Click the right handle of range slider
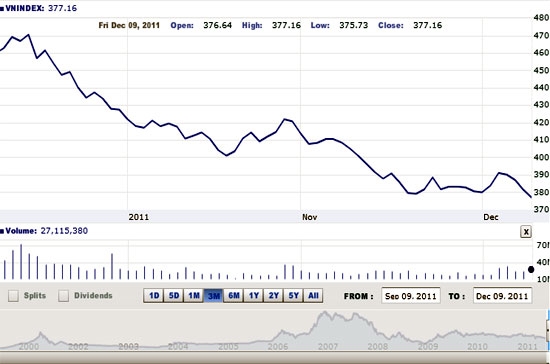Screen dimensions: 550x364 click(548, 330)
